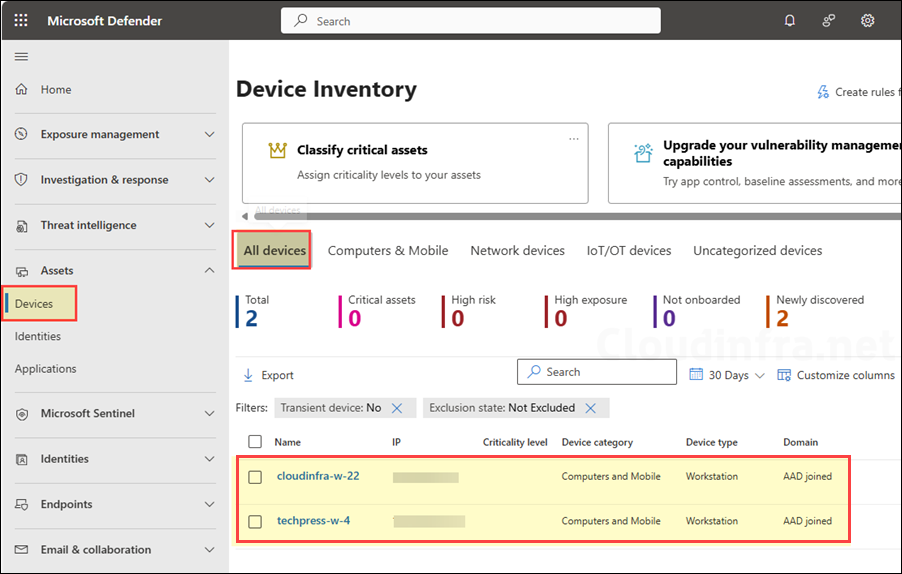
Task: Open more options on Classify critical assets card
Action: (574, 139)
